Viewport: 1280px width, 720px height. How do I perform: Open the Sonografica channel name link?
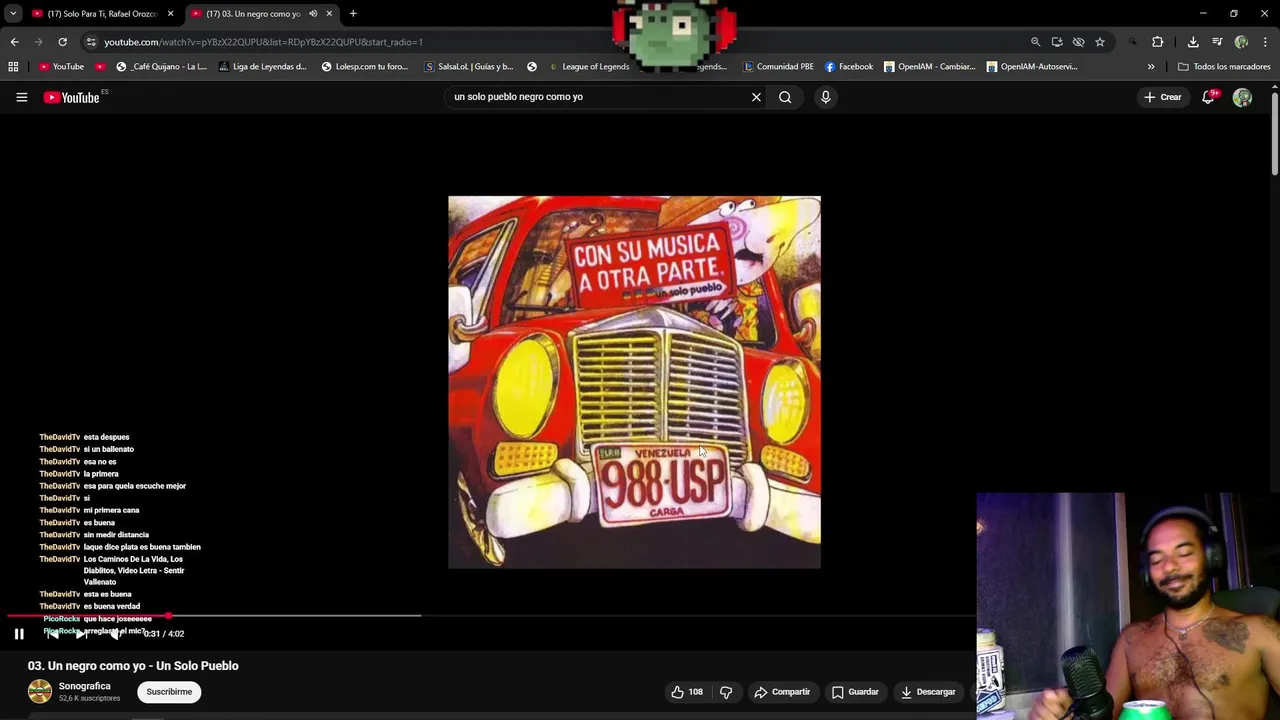pyautogui.click(x=85, y=686)
